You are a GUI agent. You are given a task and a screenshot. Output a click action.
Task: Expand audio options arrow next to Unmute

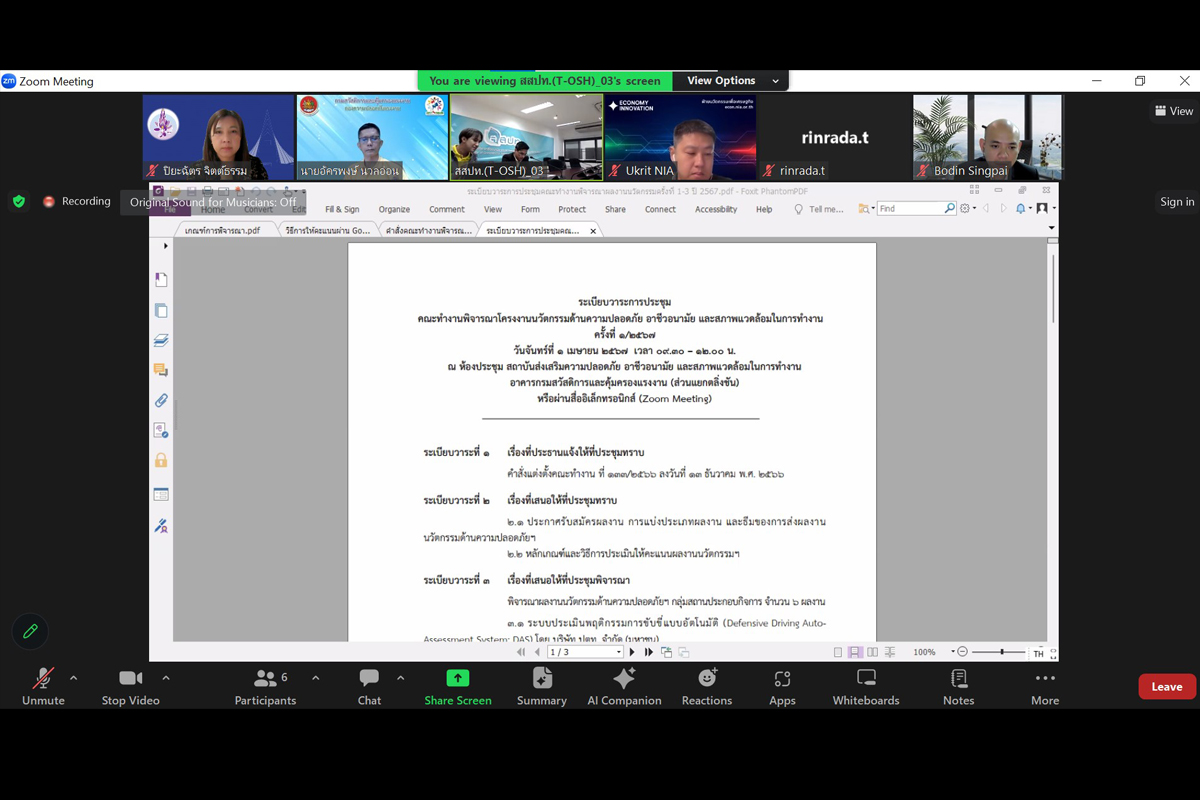point(73,678)
